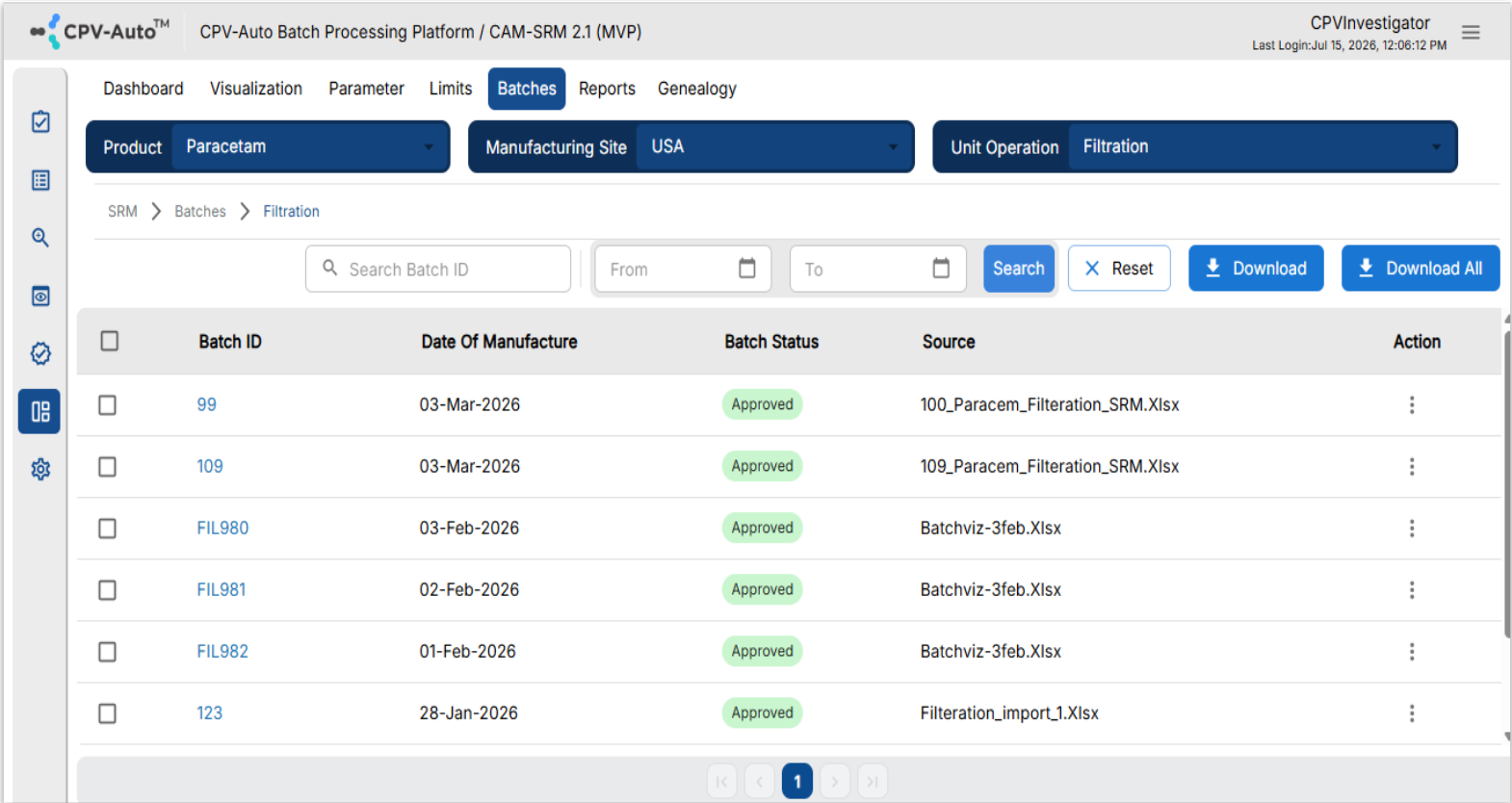Open the Parameter tab
1512x803 pixels.
366,89
